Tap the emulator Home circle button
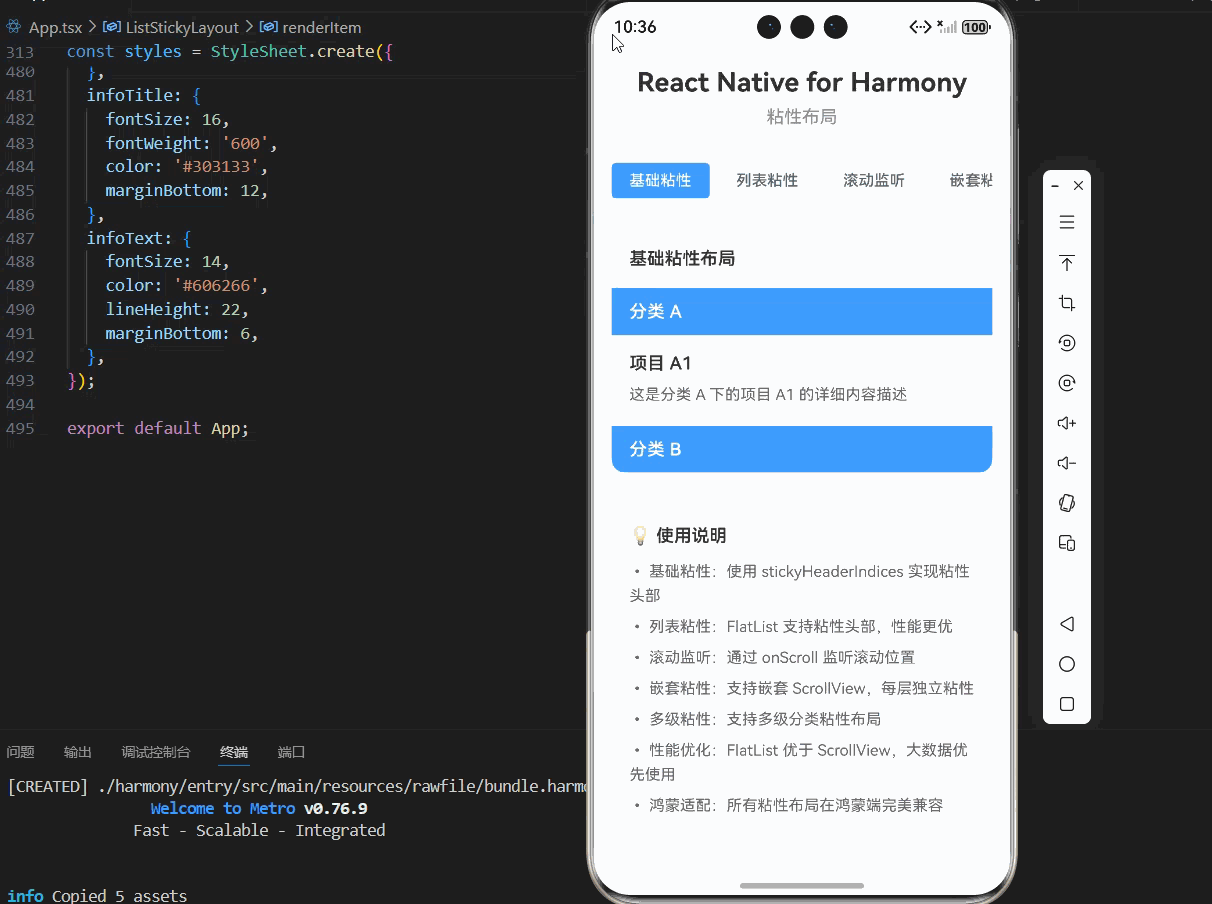1212x904 pixels. [x=1067, y=664]
